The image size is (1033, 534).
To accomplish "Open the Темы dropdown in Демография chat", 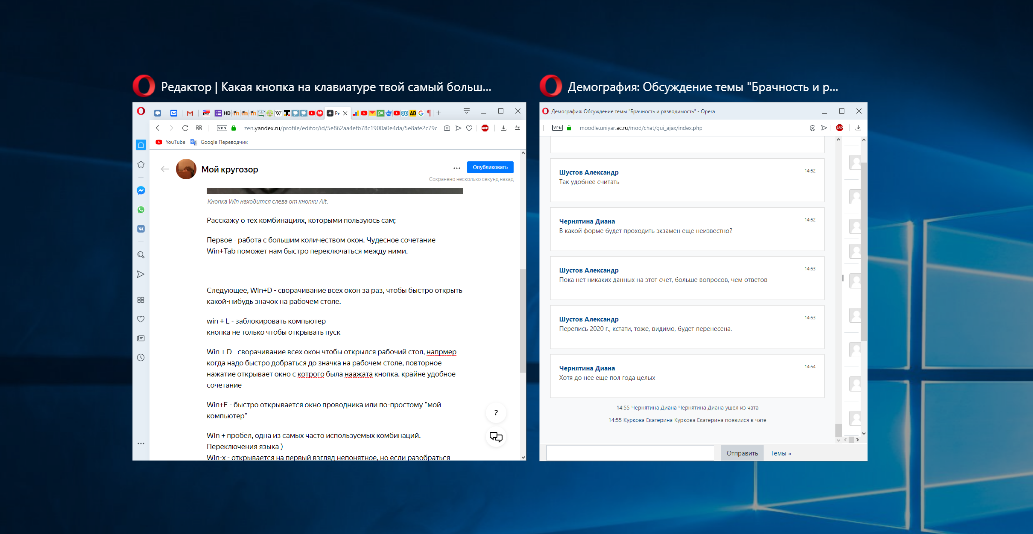I will click(x=781, y=453).
